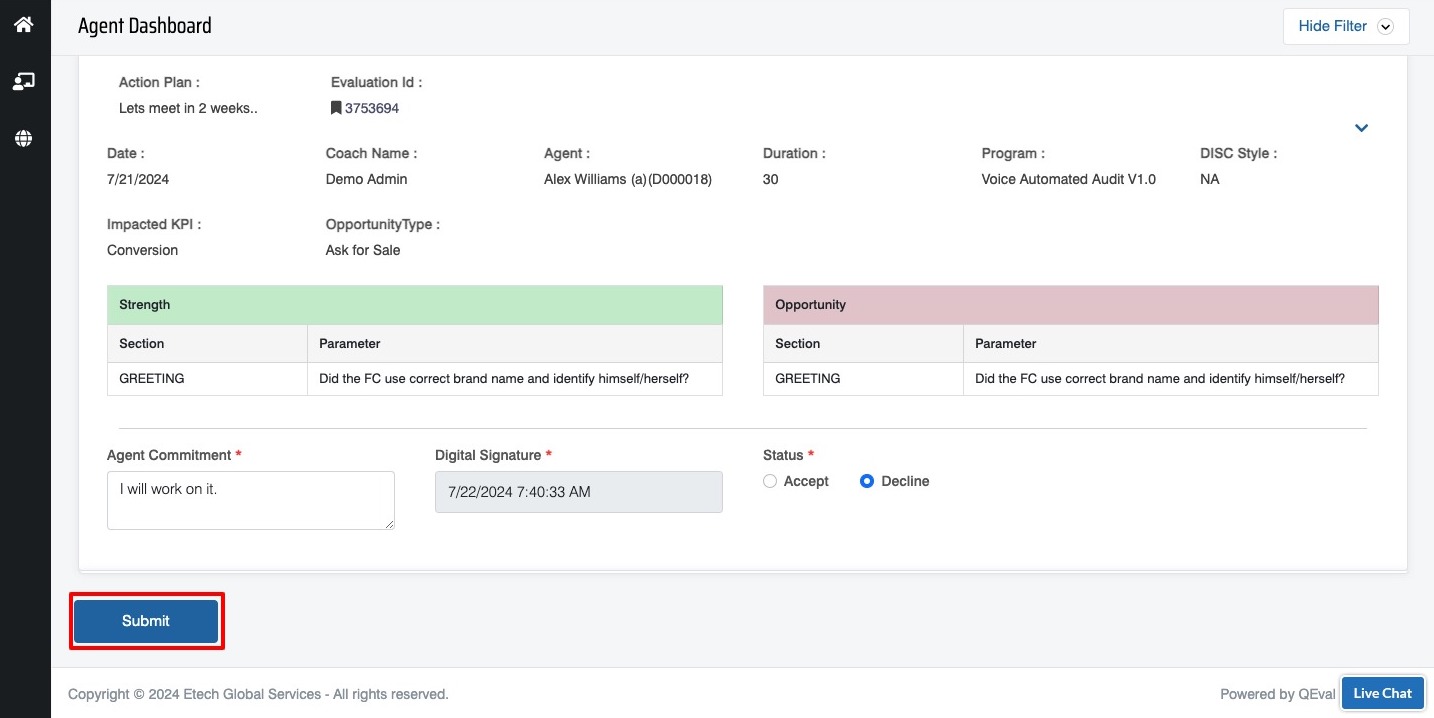1434x718 pixels.
Task: Focus the Agent Commitment text box
Action: pyautogui.click(x=250, y=500)
